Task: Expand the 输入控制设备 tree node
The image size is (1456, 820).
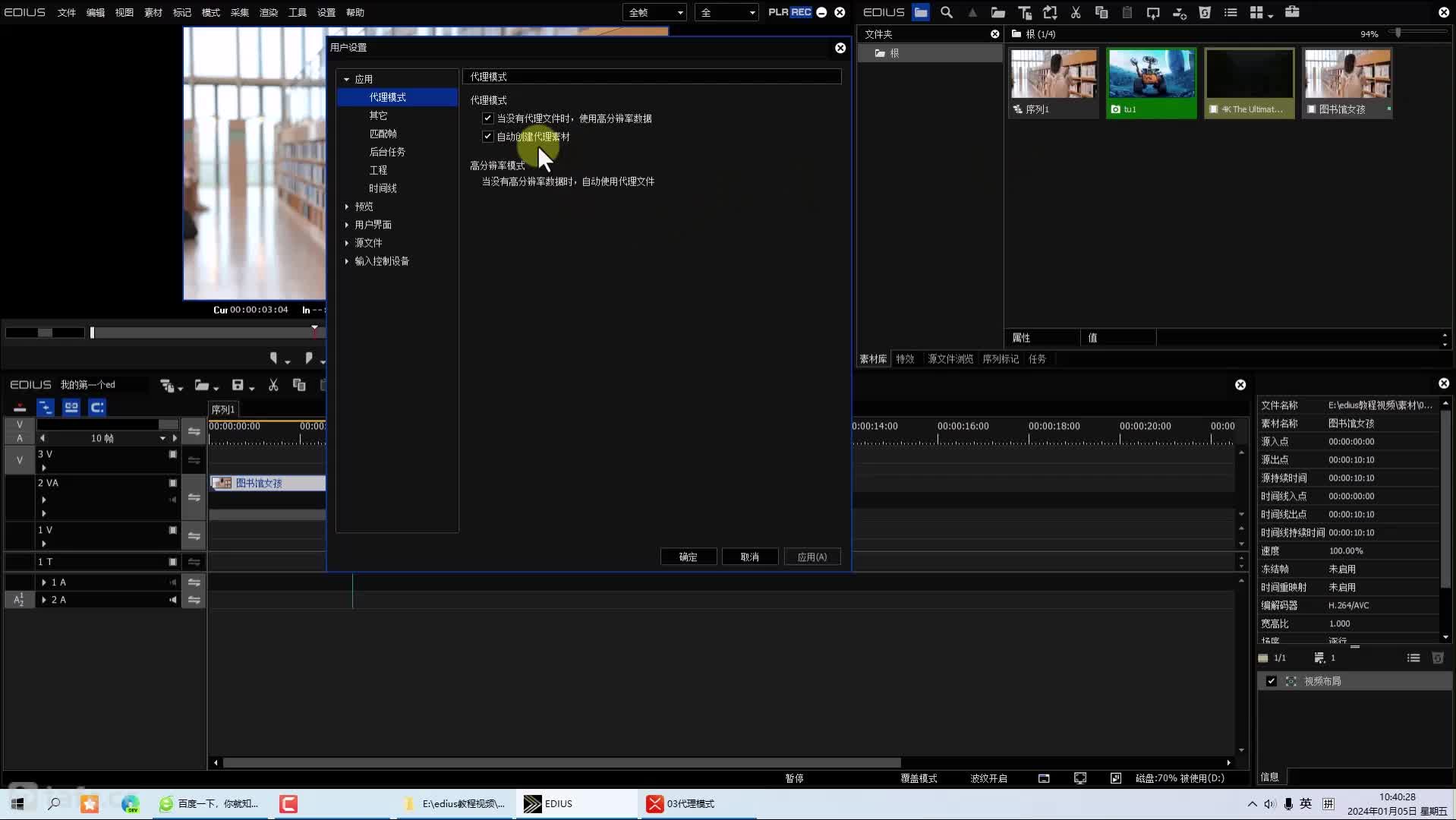Action: click(347, 261)
